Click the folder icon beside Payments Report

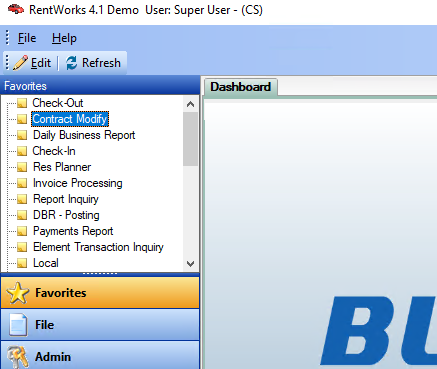coord(22,231)
